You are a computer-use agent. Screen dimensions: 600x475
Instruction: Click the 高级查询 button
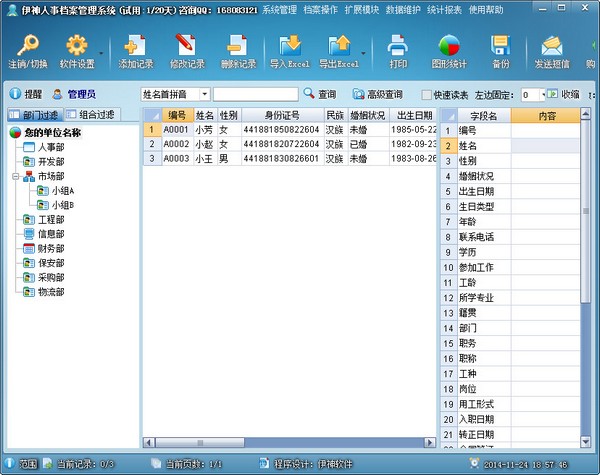click(x=377, y=94)
